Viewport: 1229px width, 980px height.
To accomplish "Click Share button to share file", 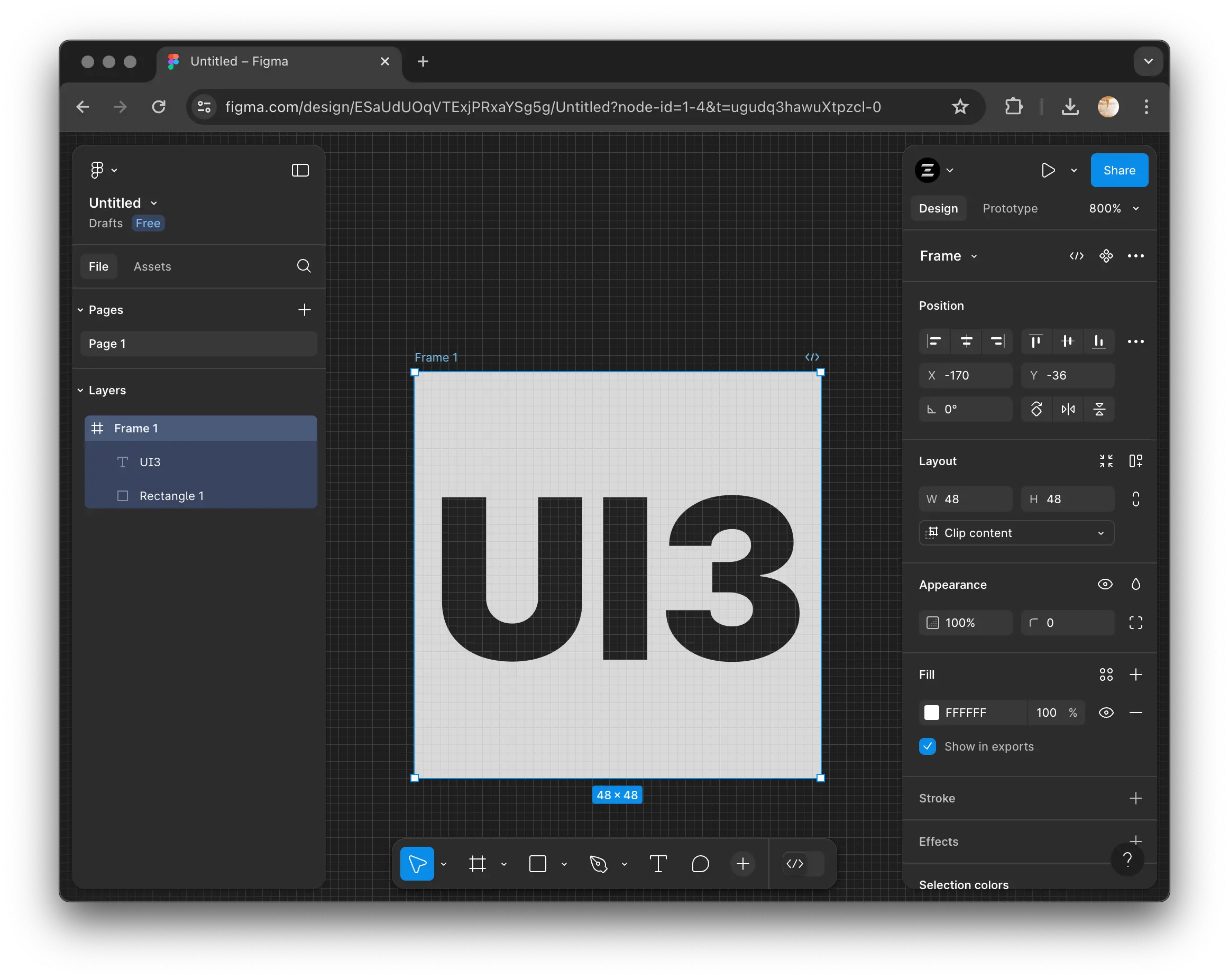I will (1119, 169).
